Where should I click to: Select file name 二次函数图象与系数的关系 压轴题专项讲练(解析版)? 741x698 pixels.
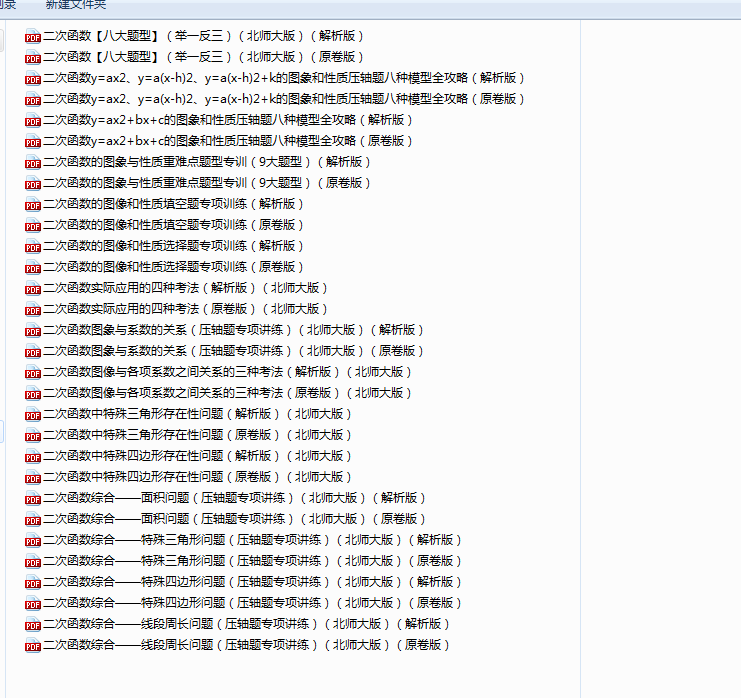(233, 330)
